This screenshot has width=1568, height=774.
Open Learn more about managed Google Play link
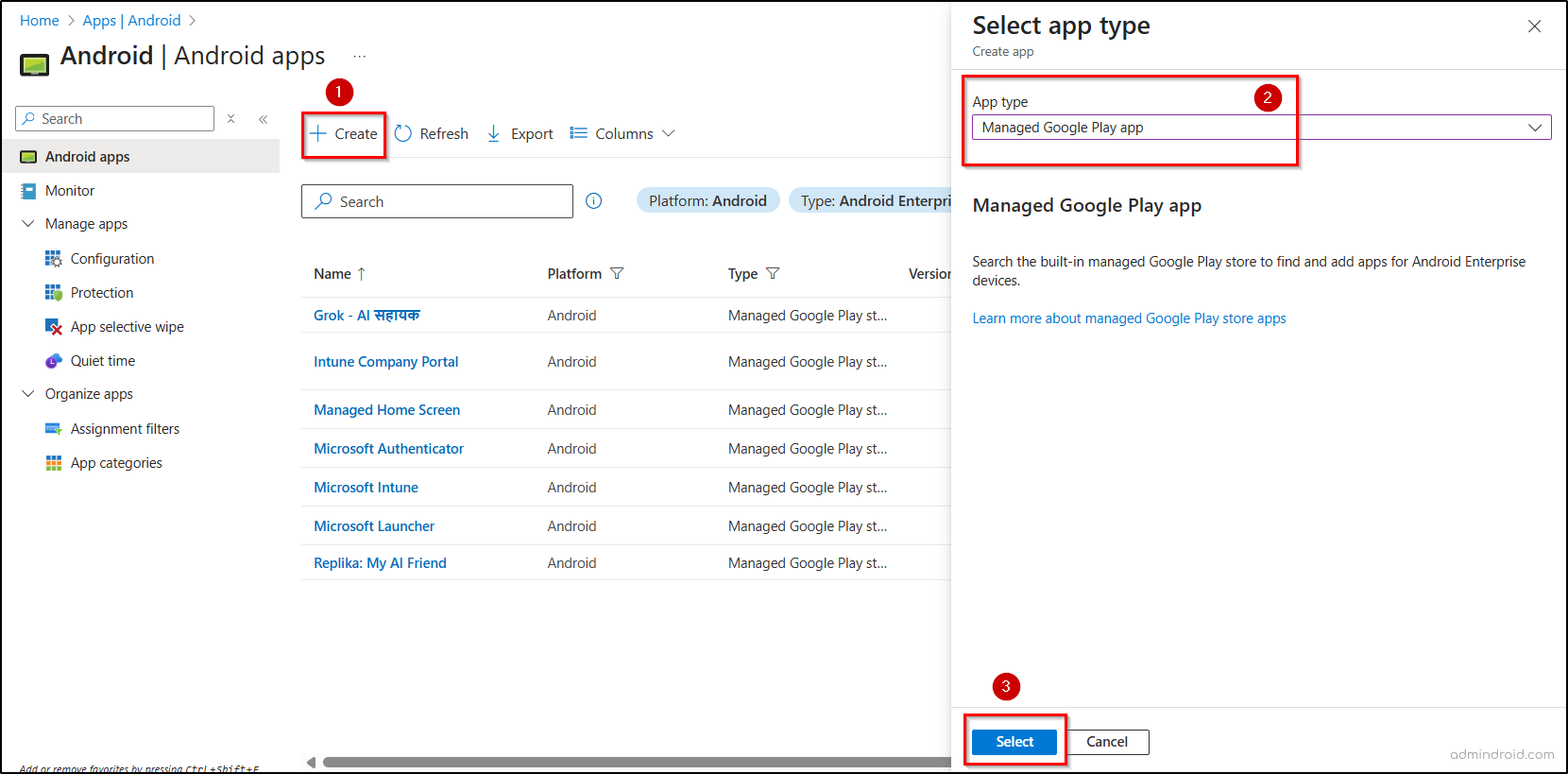(1129, 318)
